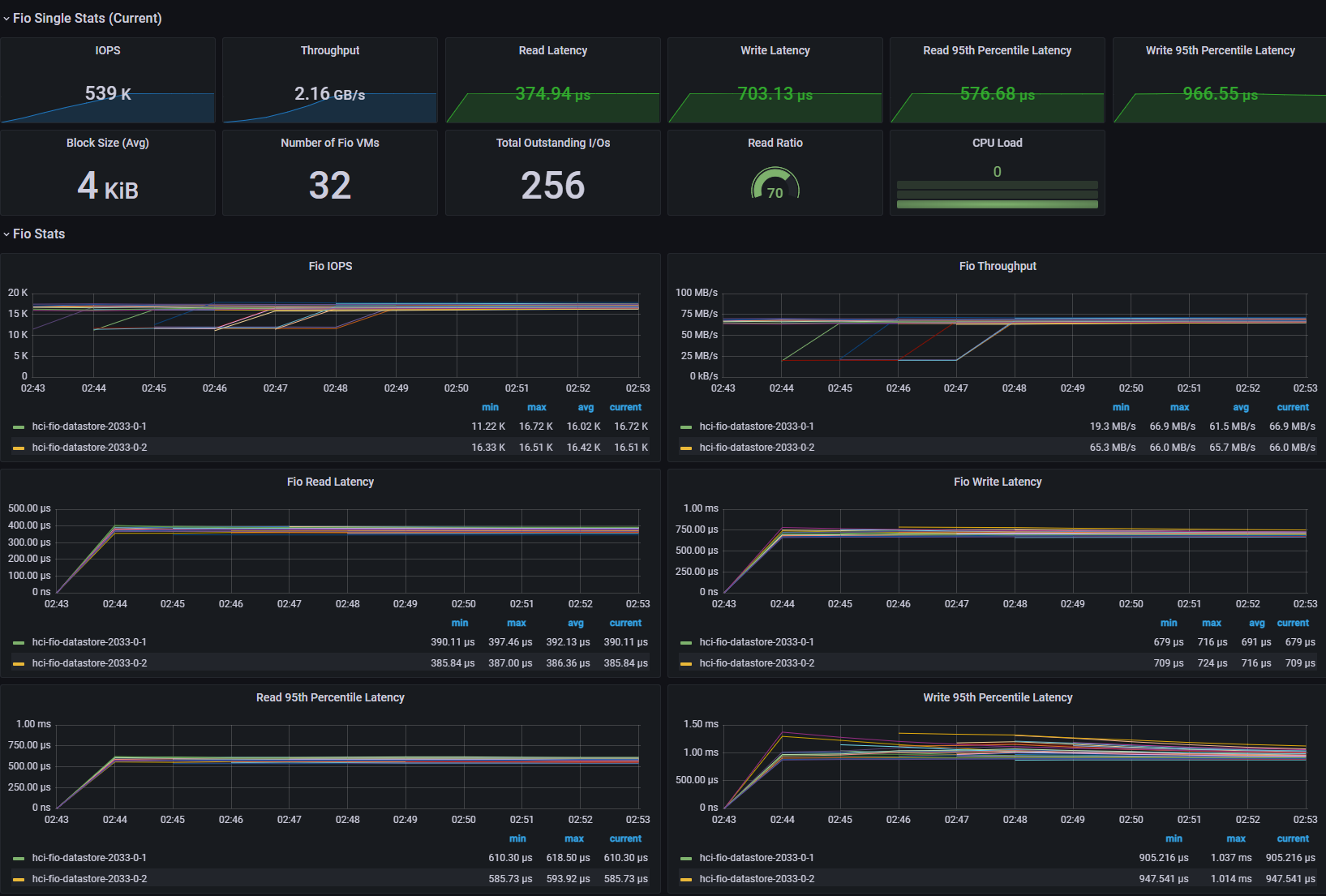Open the IOPS stat panel title menu
The width and height of the screenshot is (1326, 896).
[108, 50]
